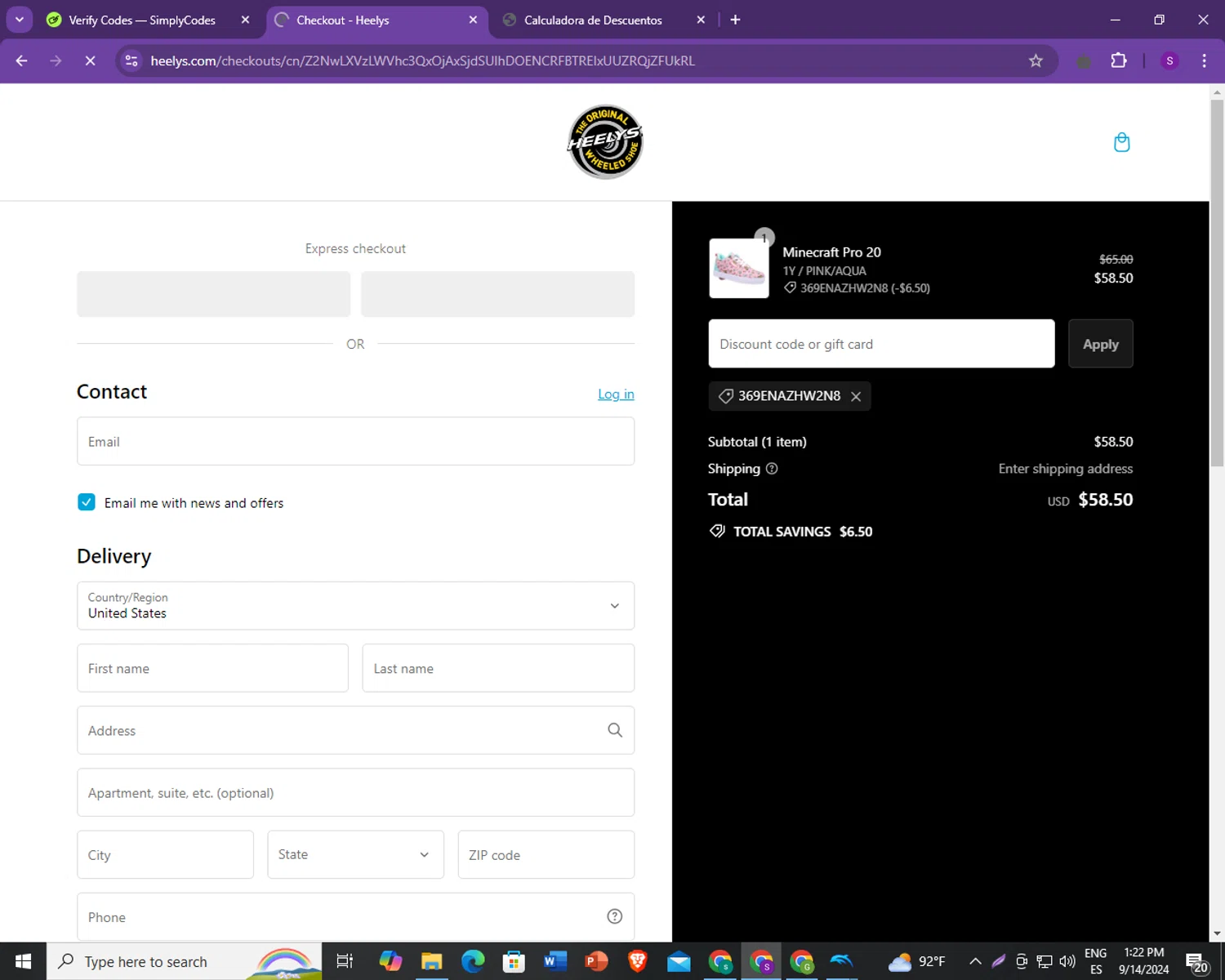Show hidden system tray icons
Image resolution: width=1225 pixels, height=980 pixels.
(975, 961)
